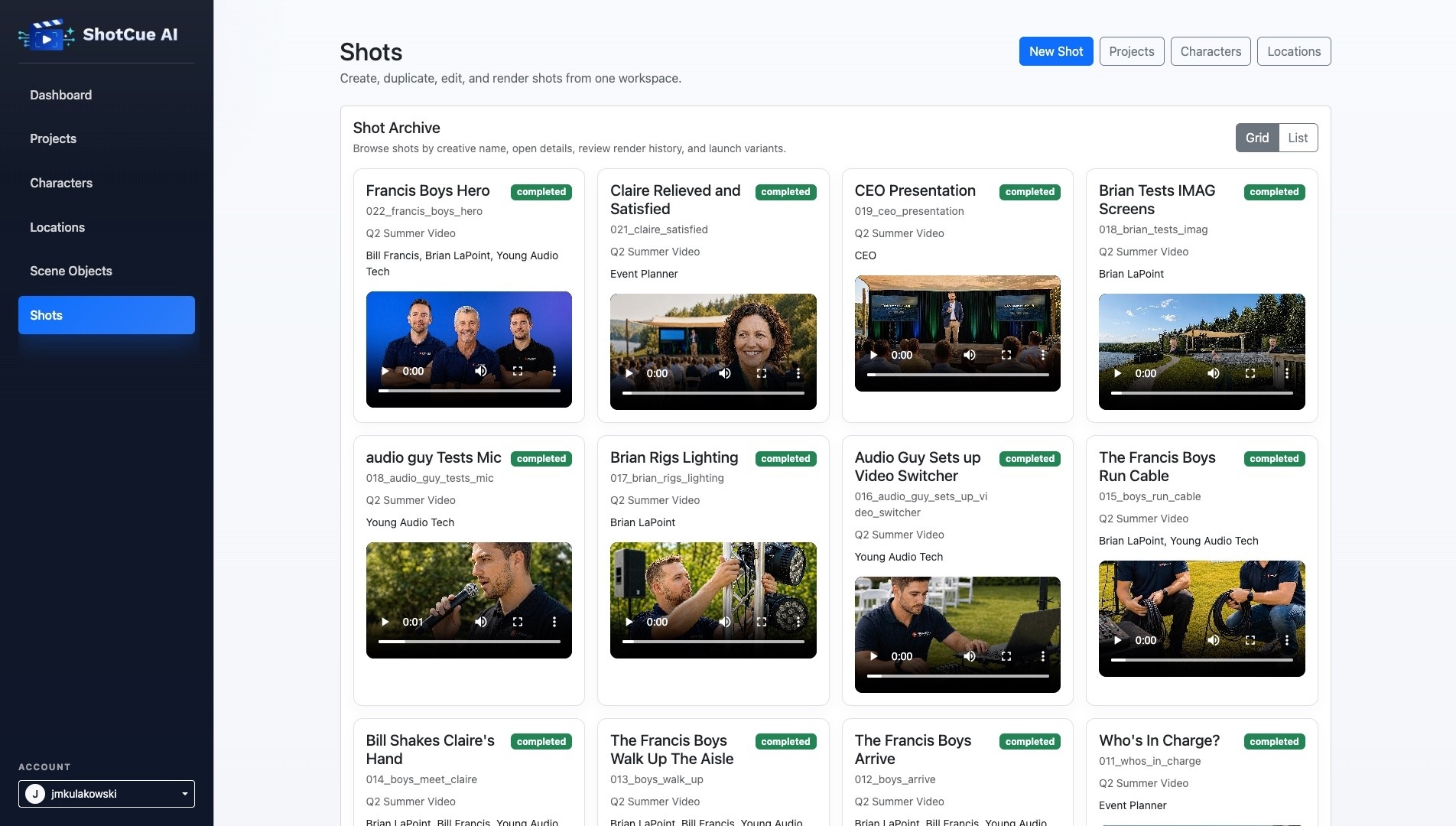The height and width of the screenshot is (826, 1456).
Task: Mute the Claire Relieved and Satisfied video
Action: tap(725, 373)
